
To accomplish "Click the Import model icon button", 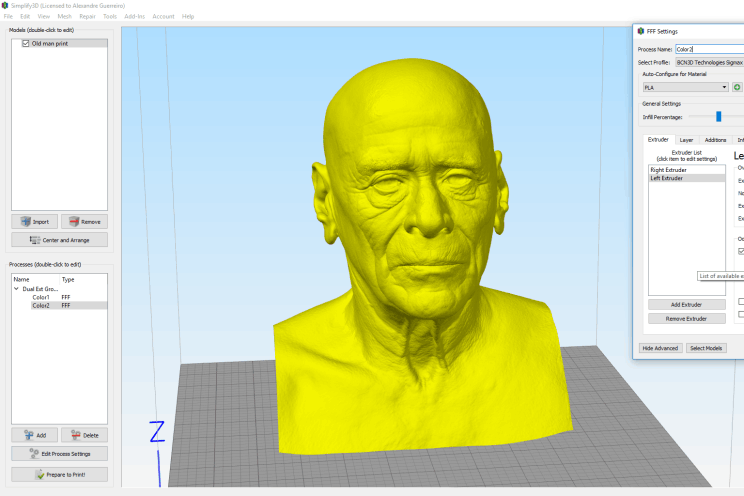I will 34,221.
